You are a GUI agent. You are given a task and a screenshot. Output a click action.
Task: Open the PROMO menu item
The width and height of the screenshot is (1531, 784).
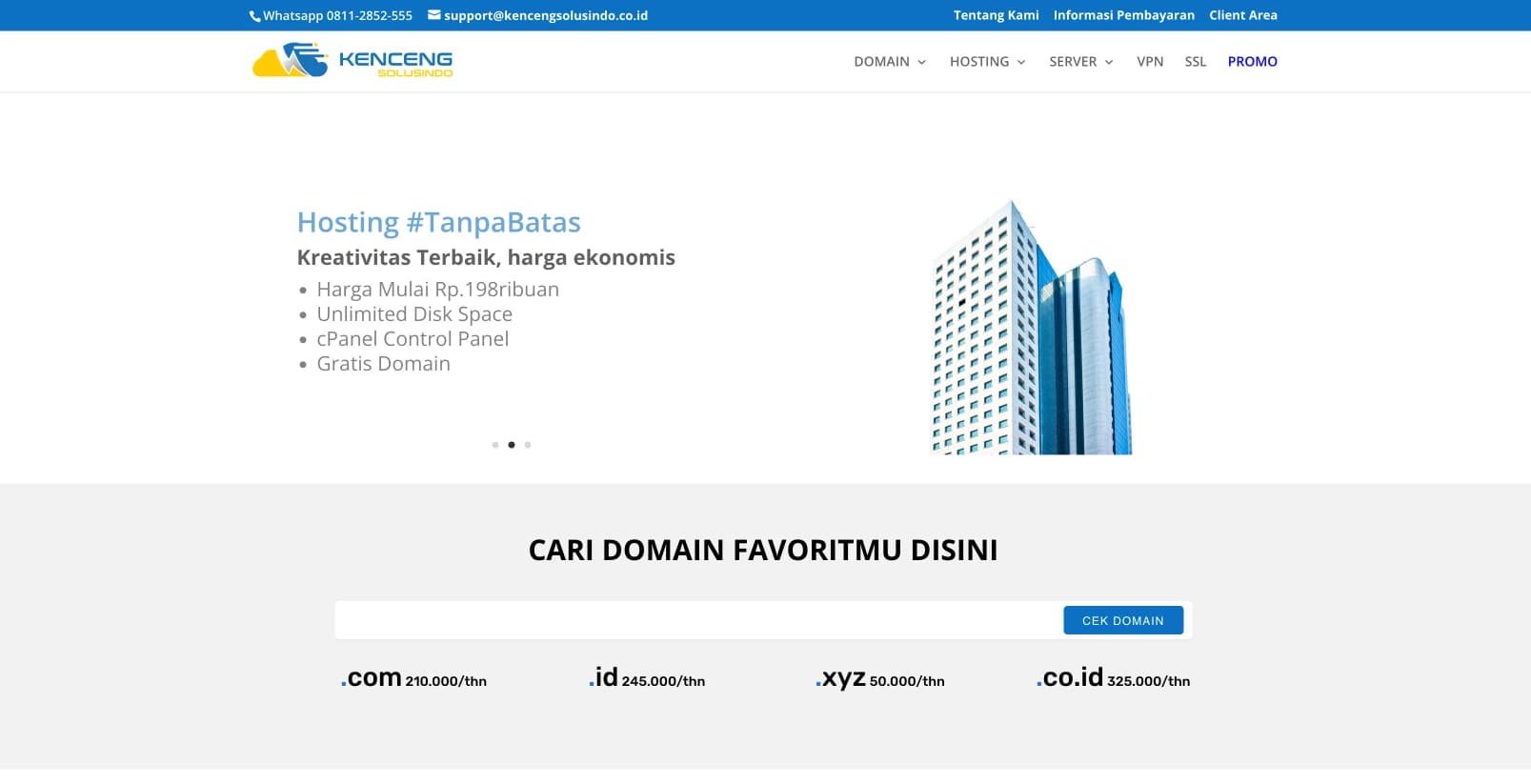tap(1253, 61)
